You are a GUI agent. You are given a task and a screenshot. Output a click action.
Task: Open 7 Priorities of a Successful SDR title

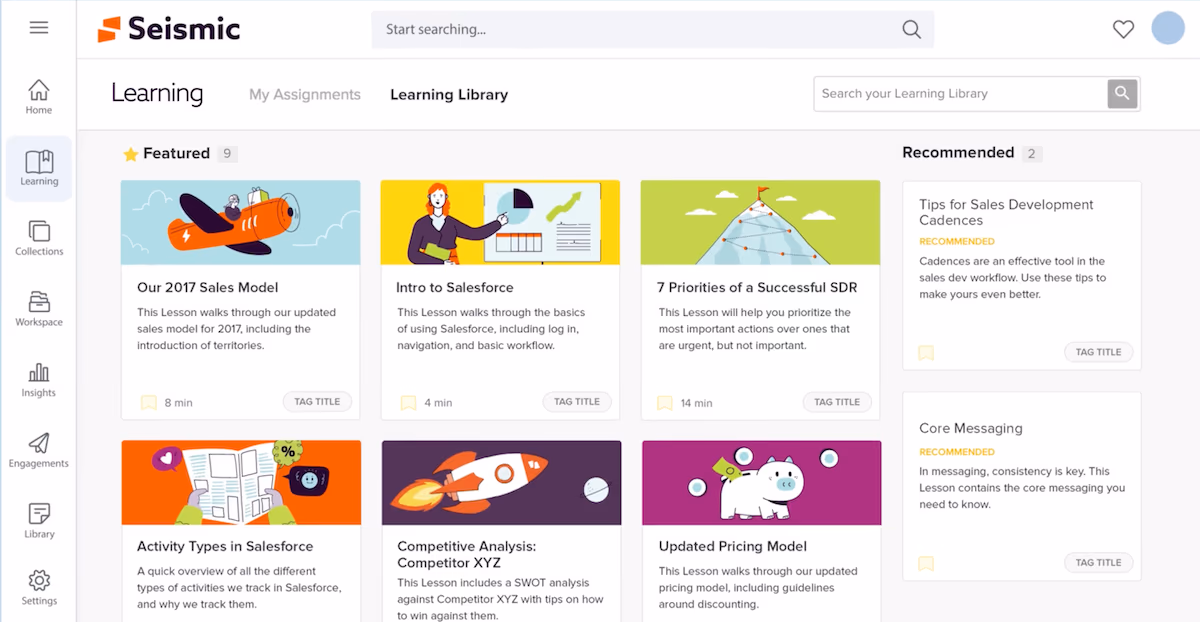pos(757,288)
